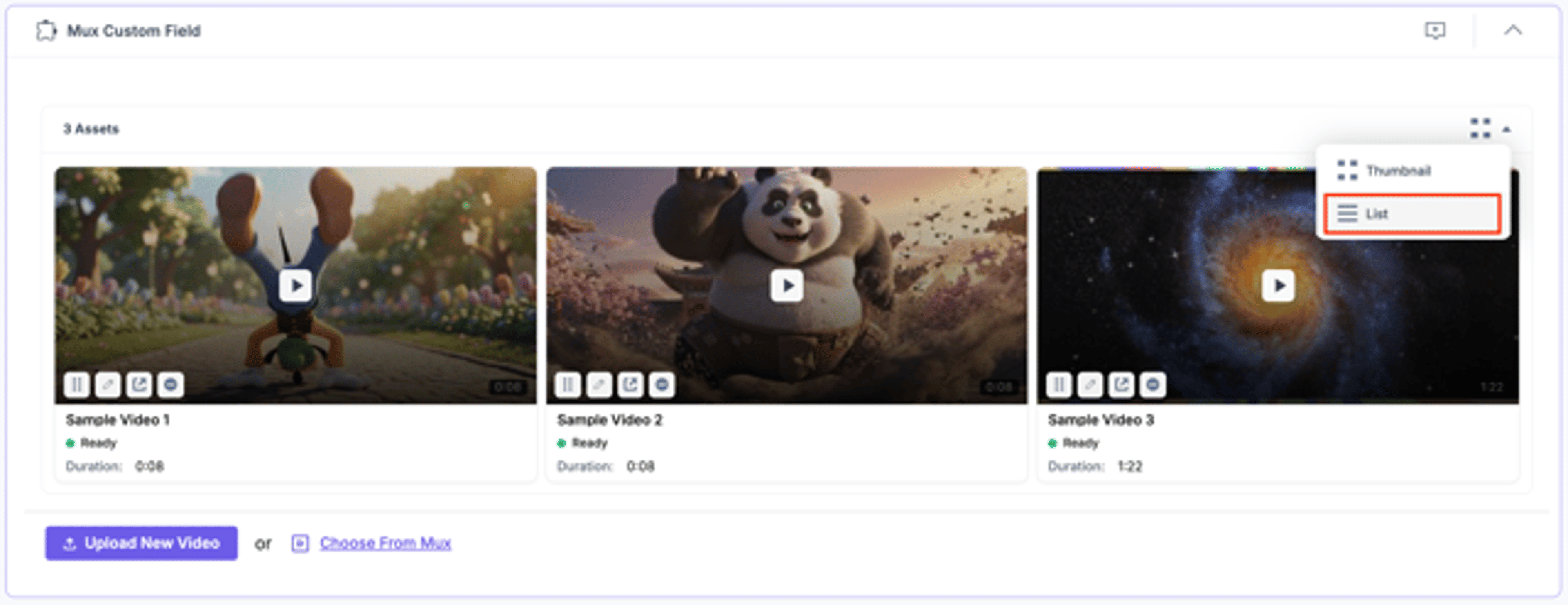
Task: Open Sample Video 1 in a new tab
Action: coord(139,385)
